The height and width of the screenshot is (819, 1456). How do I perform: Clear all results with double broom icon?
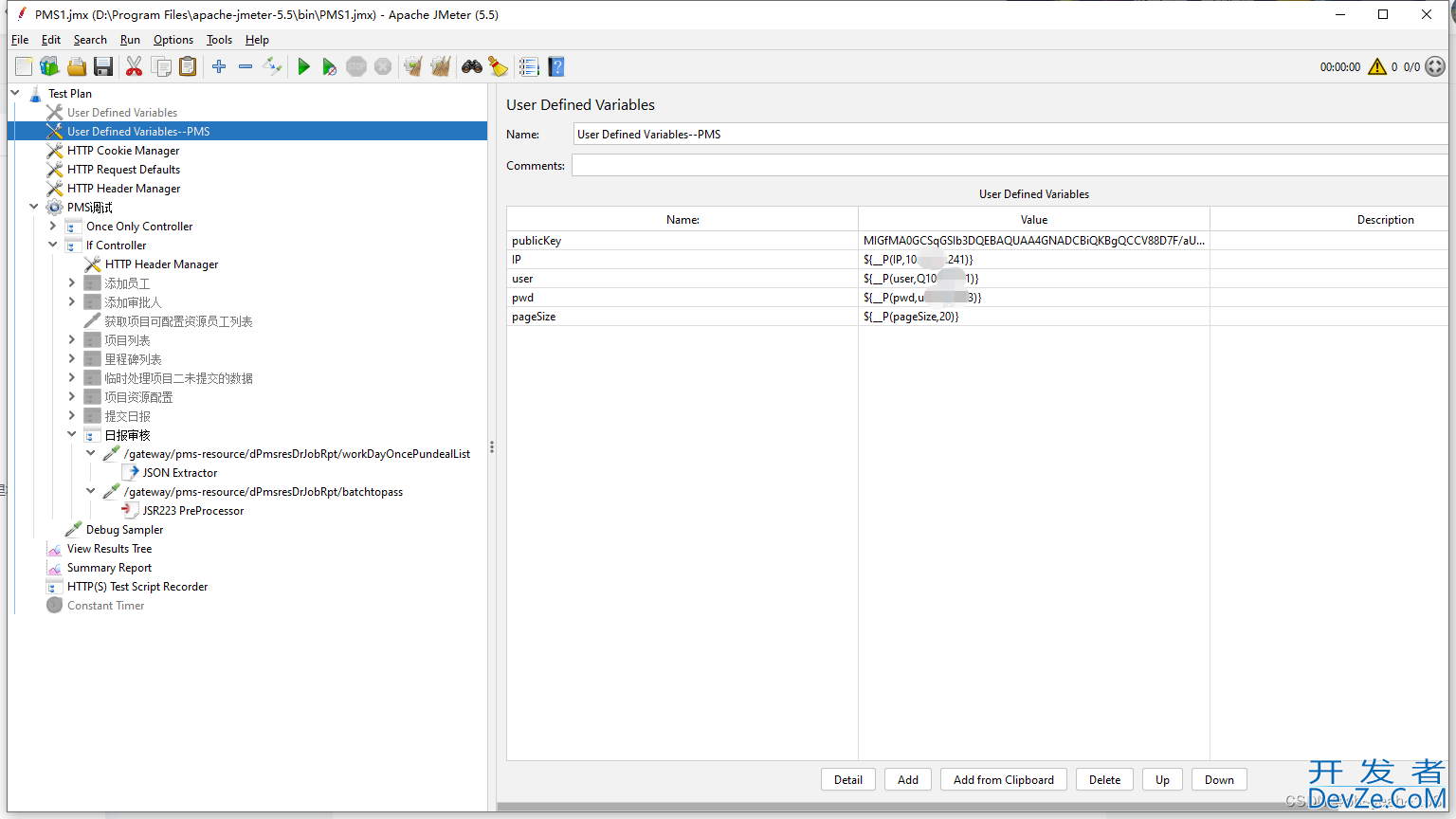point(440,66)
